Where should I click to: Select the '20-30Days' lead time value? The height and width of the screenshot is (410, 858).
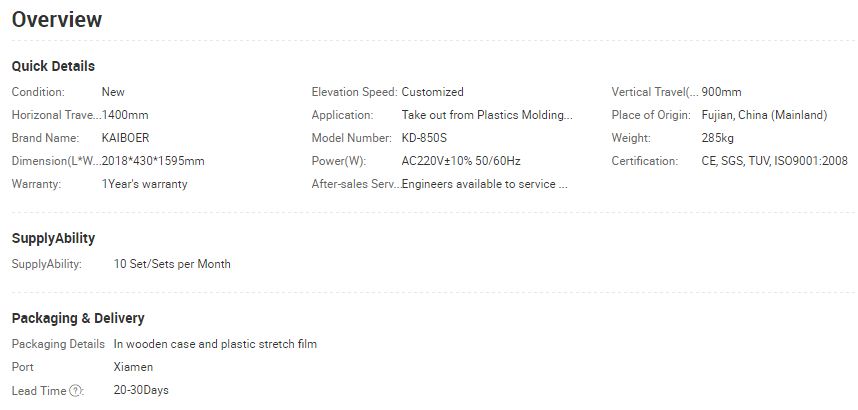141,390
